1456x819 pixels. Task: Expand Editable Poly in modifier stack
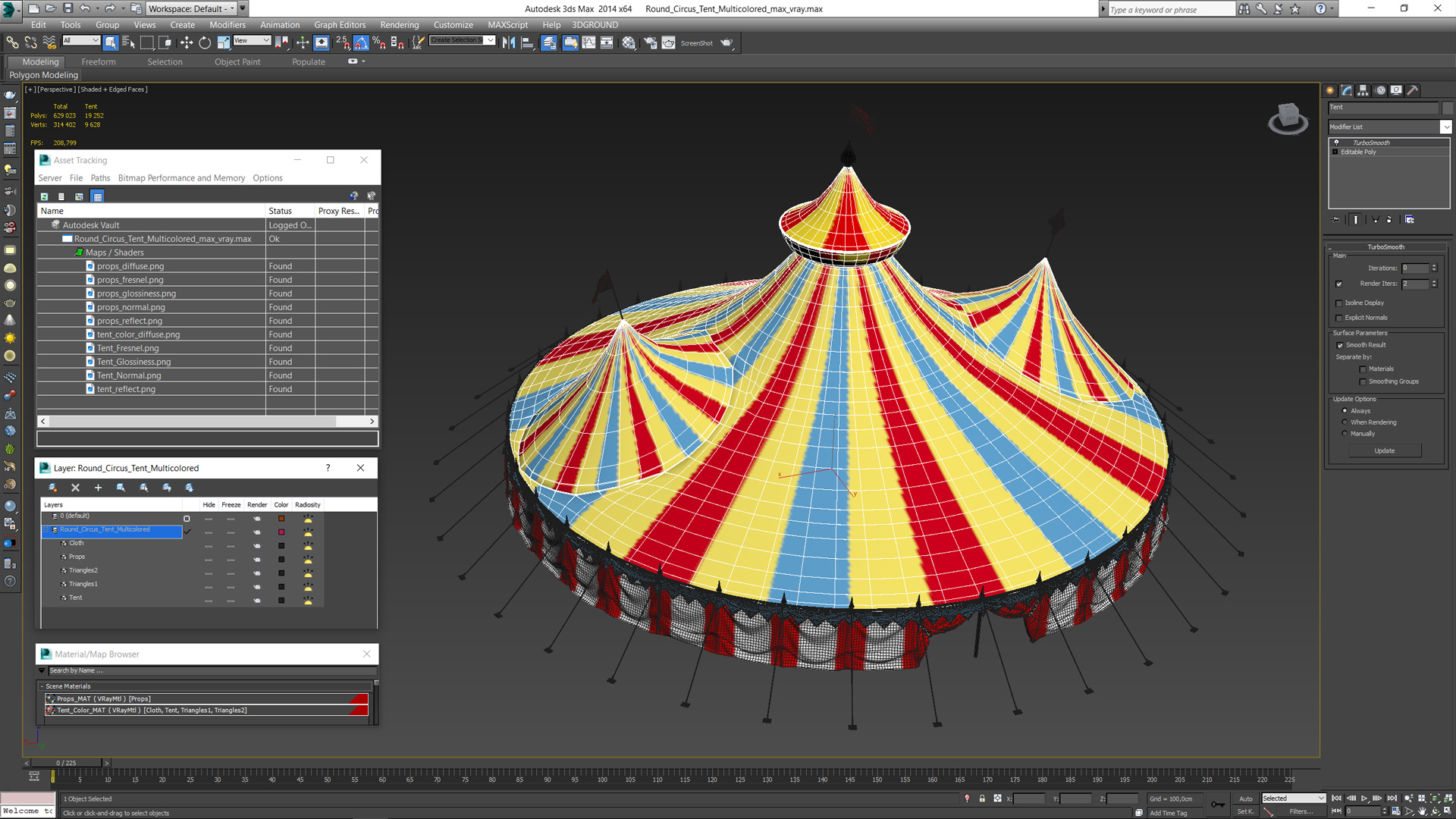(1335, 152)
